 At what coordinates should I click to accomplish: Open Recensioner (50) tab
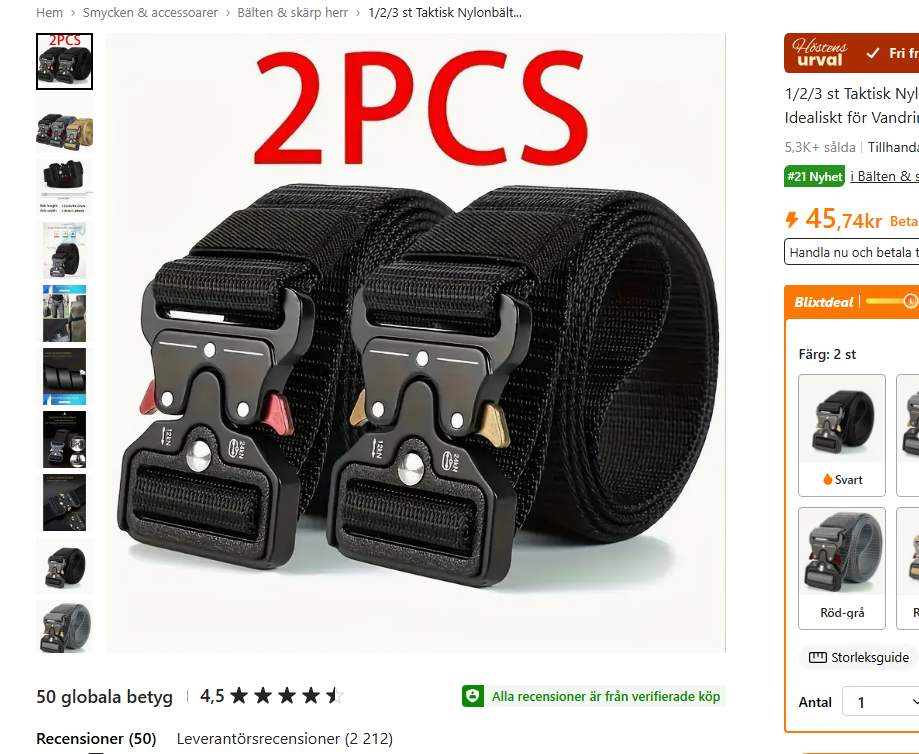(x=96, y=739)
